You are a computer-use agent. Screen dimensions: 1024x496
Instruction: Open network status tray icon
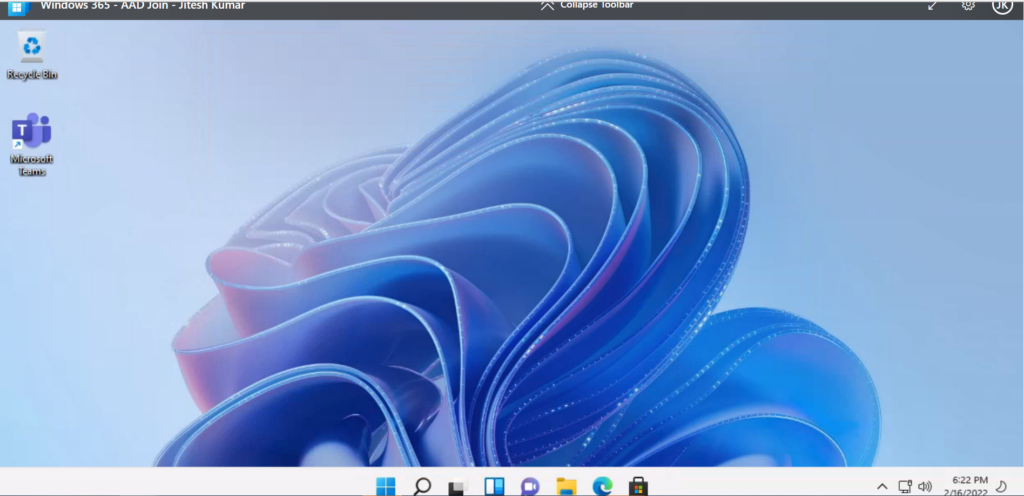point(904,486)
